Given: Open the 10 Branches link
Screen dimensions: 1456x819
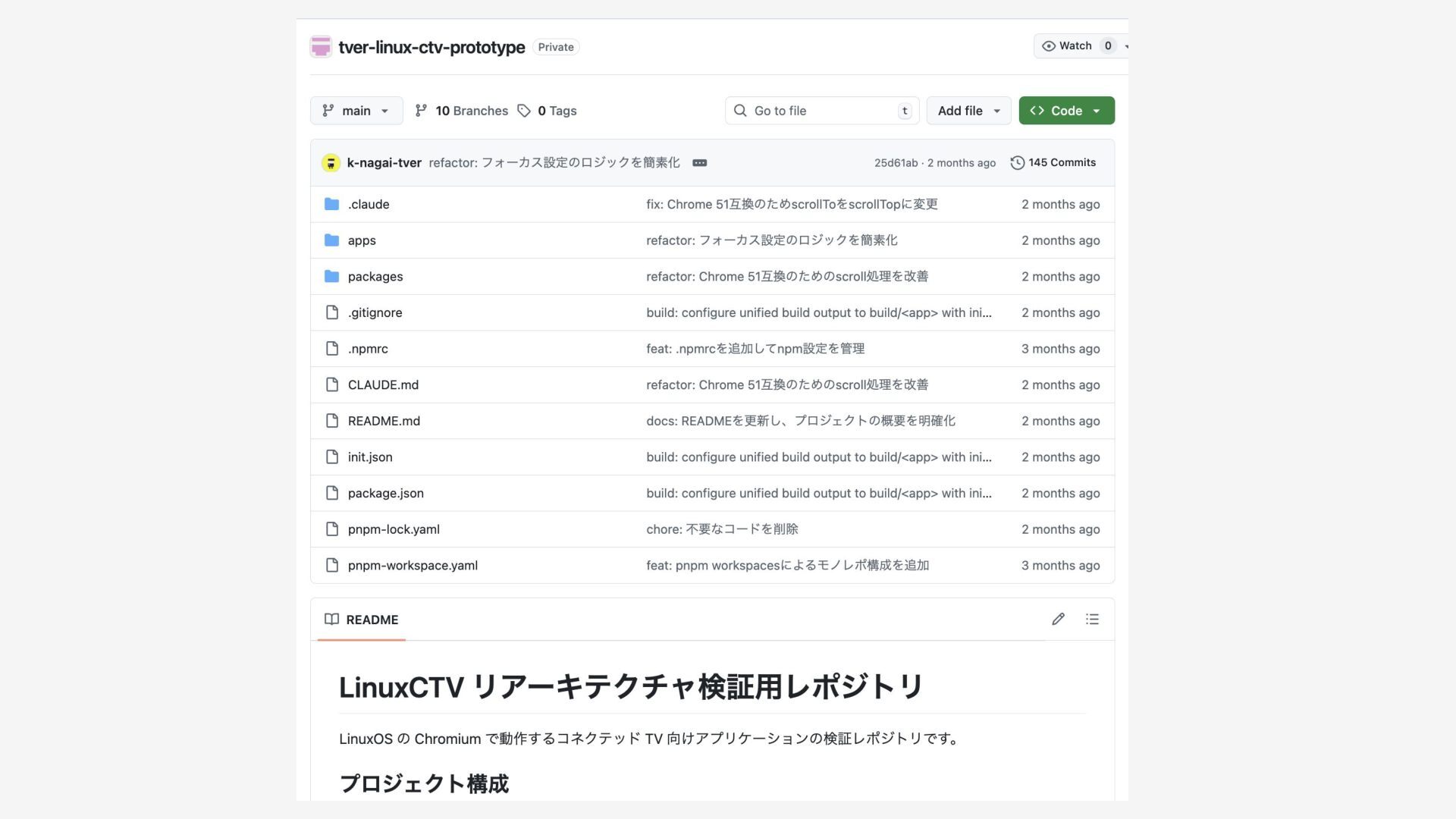Looking at the screenshot, I should (x=471, y=111).
